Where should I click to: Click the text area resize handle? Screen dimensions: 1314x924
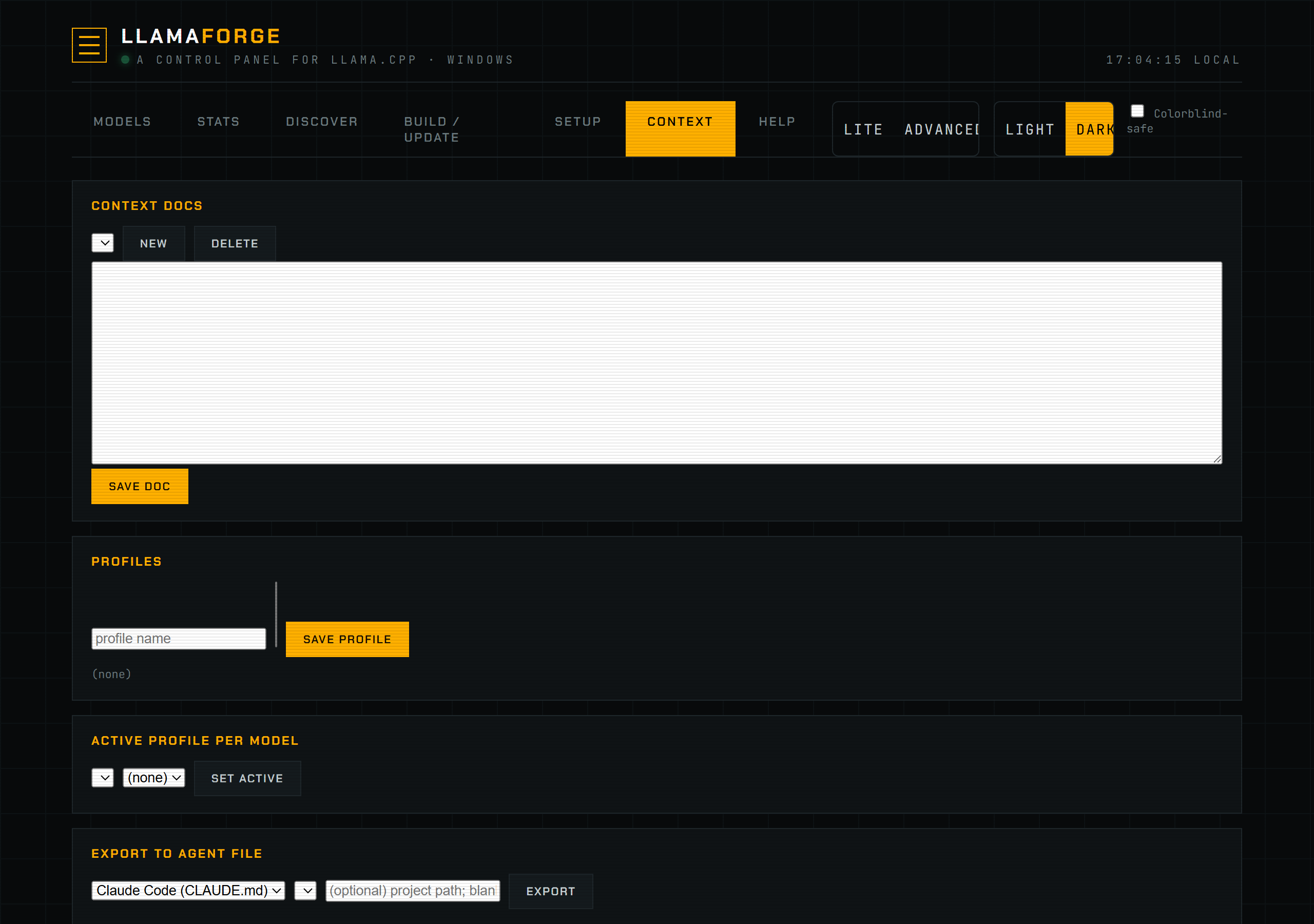coord(1218,459)
